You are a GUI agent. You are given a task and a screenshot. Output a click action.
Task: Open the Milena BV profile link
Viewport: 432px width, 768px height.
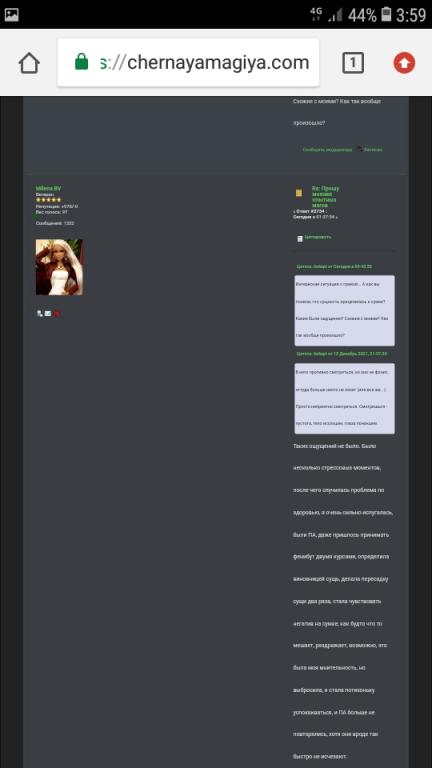point(48,189)
